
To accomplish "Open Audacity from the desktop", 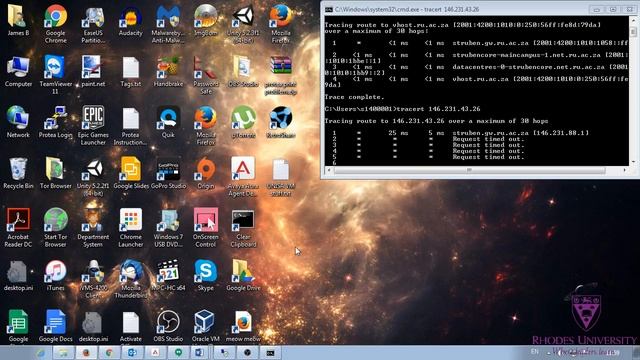I will coord(131,20).
